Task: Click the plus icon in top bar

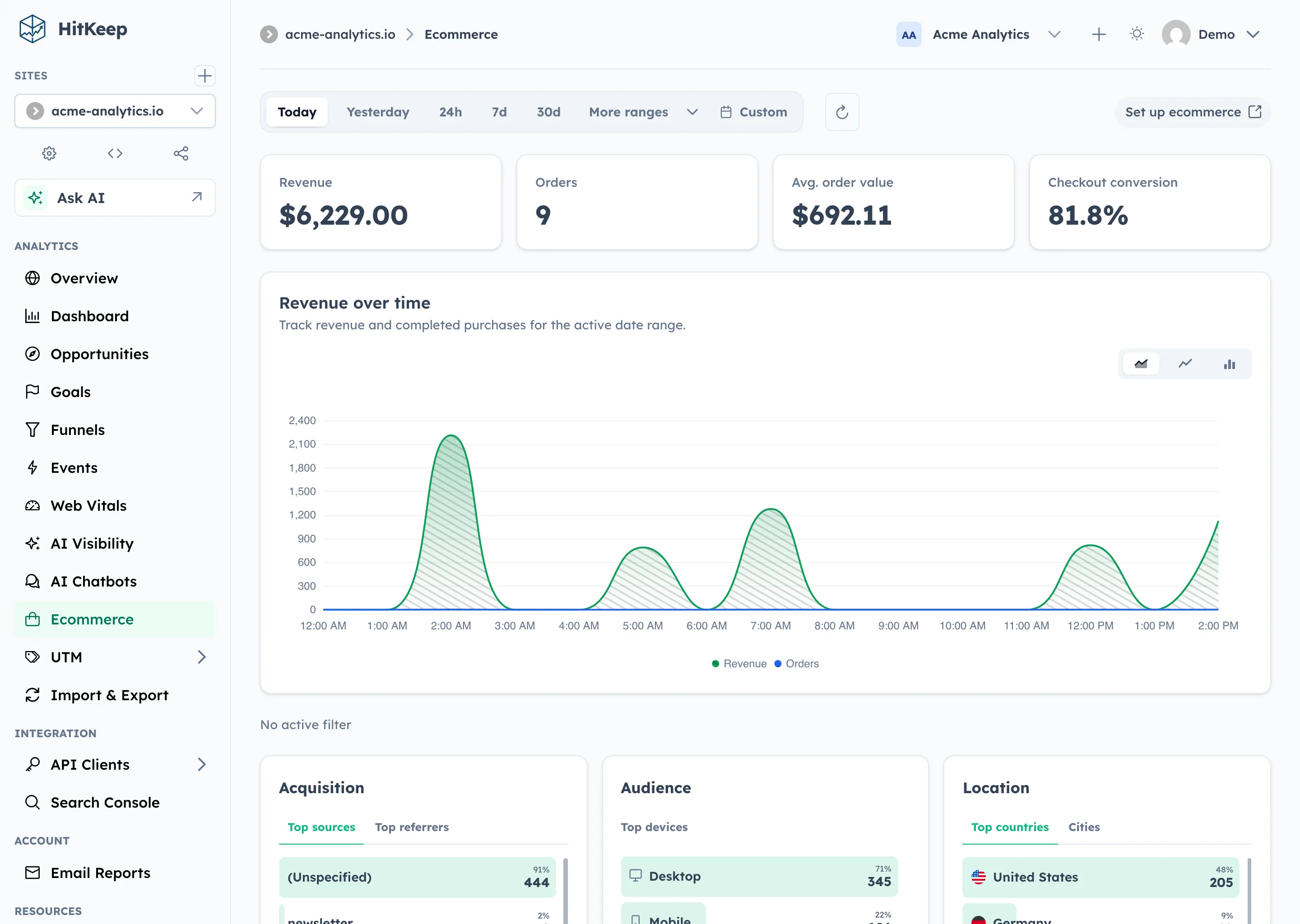Action: click(x=1099, y=35)
